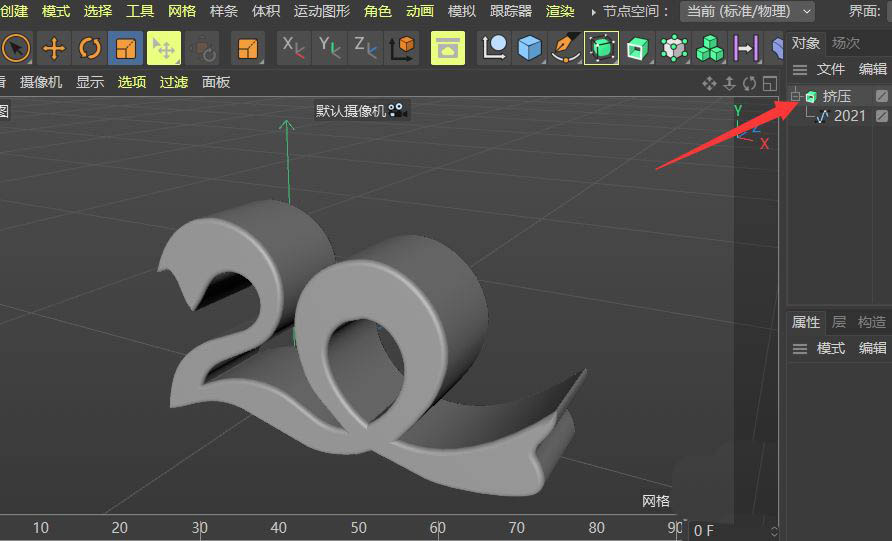Click the green-dotted cube generator icon

(674, 48)
